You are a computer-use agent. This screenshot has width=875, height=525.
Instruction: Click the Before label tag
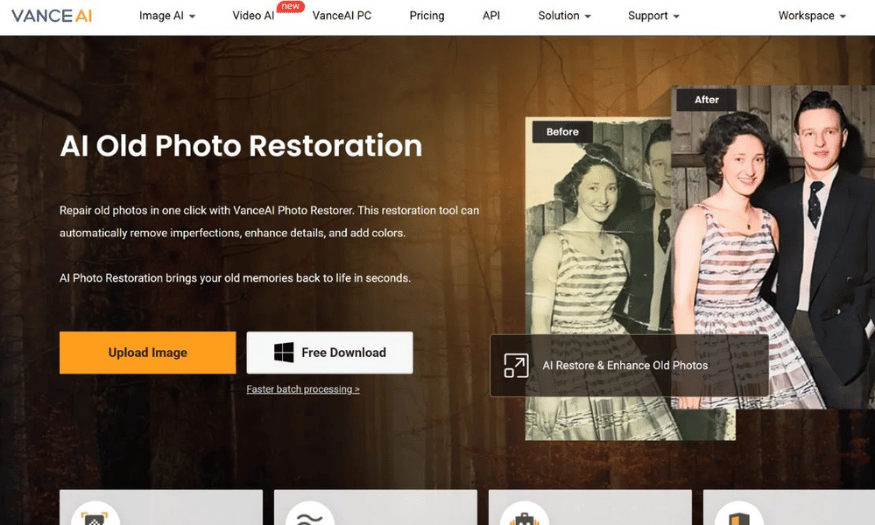point(562,132)
